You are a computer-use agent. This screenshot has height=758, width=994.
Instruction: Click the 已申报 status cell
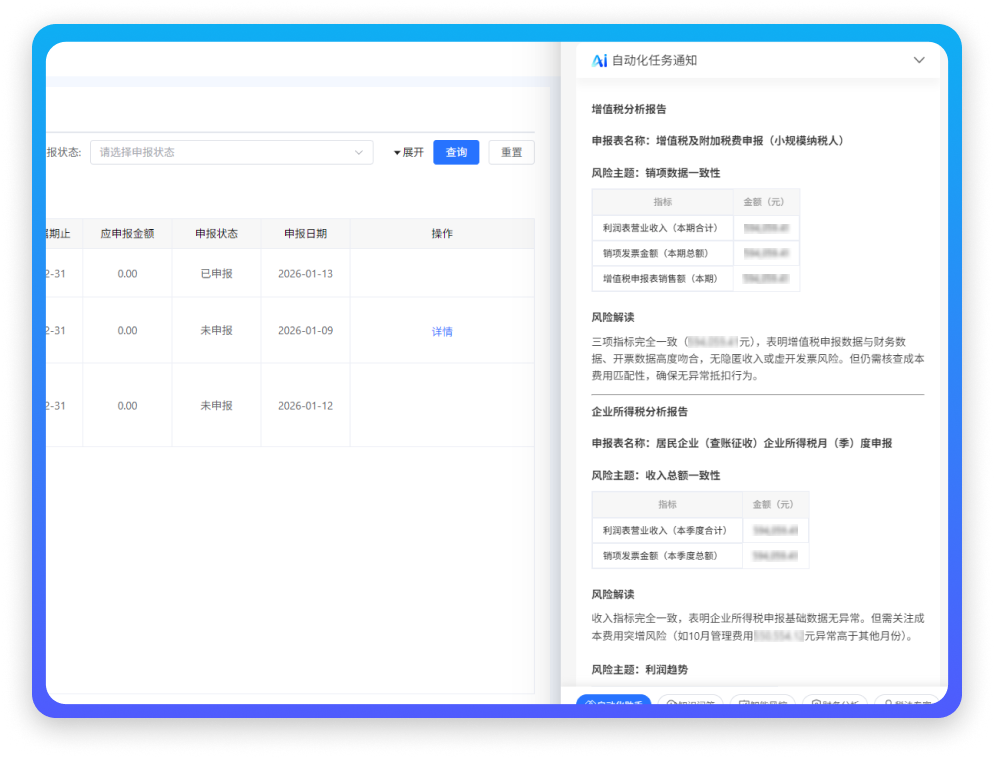pos(216,274)
